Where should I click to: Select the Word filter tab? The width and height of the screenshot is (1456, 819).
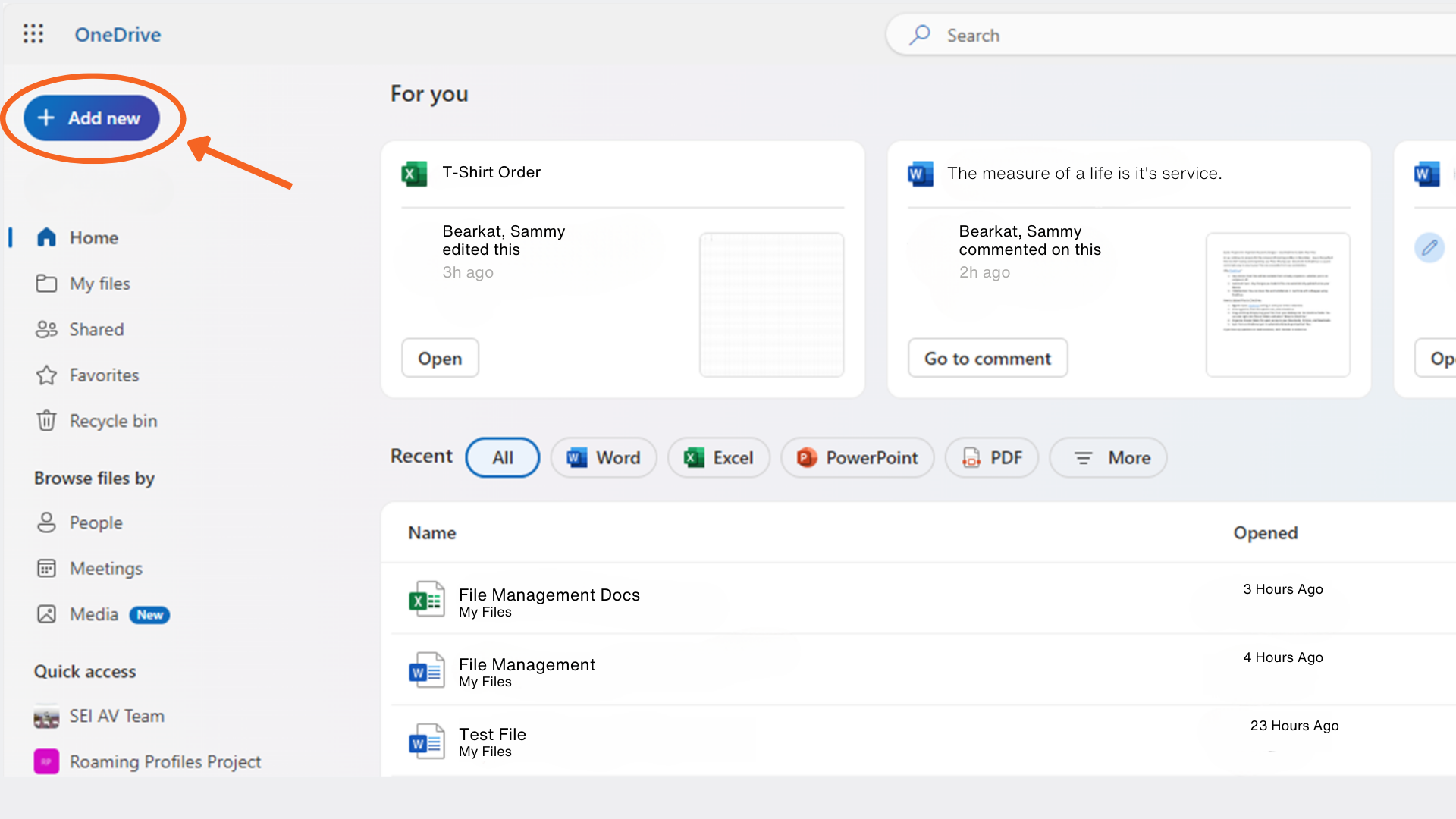pos(604,457)
